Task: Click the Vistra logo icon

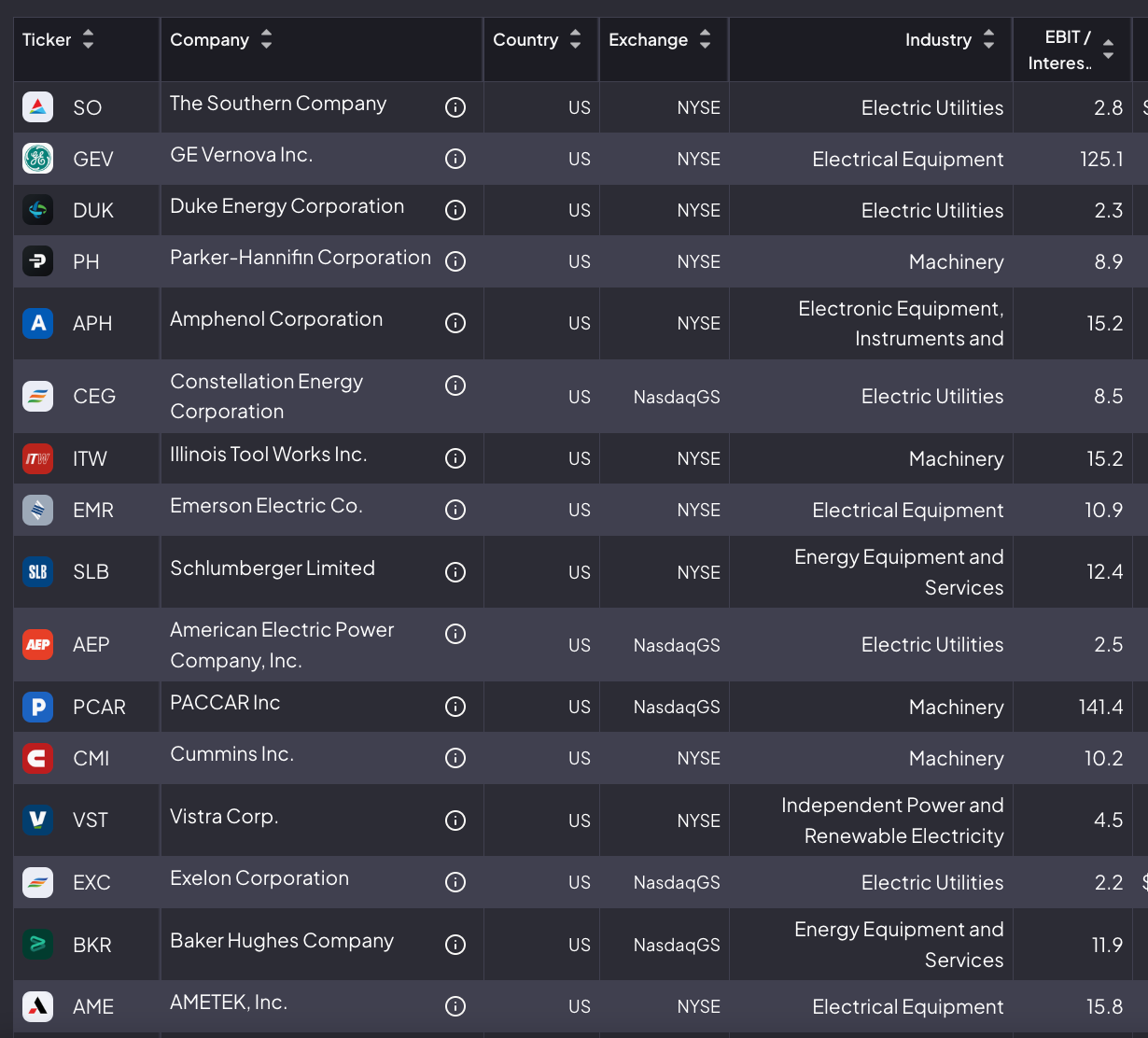Action: click(x=37, y=820)
